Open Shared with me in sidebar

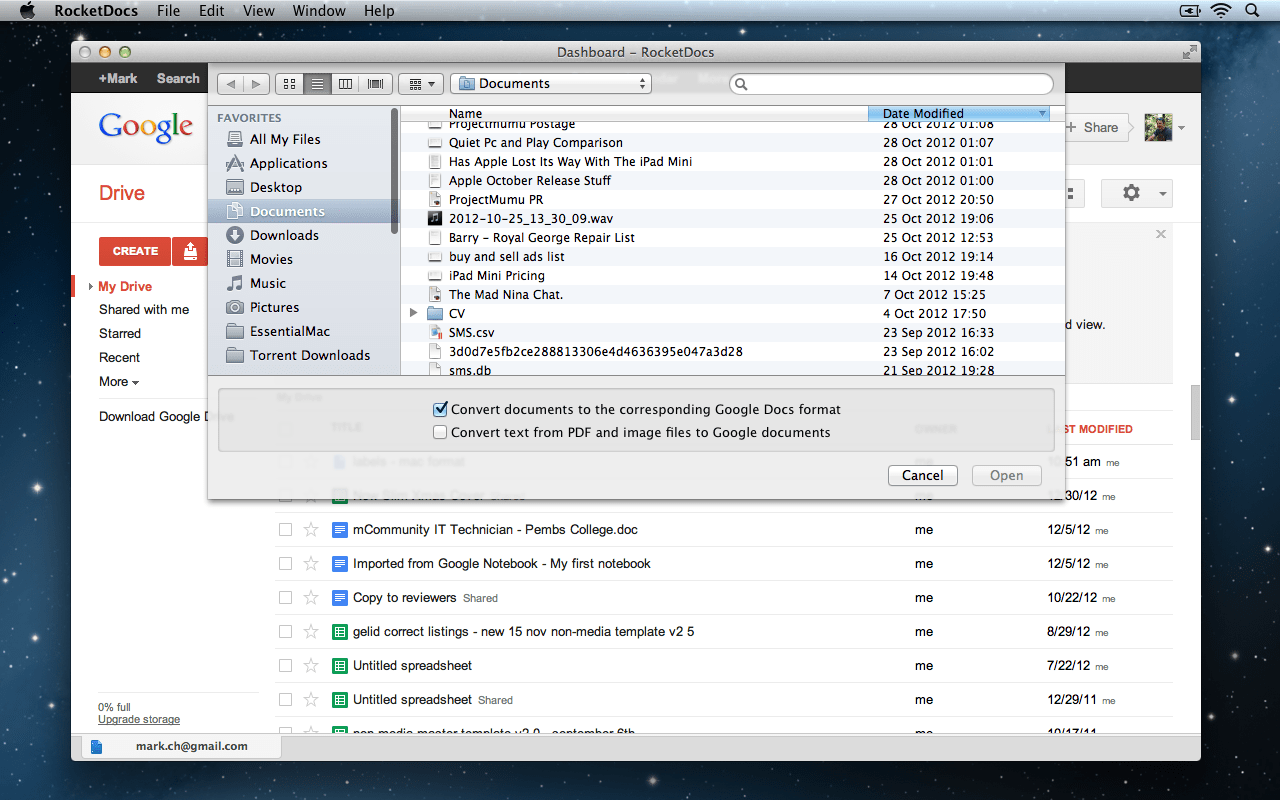[144, 310]
